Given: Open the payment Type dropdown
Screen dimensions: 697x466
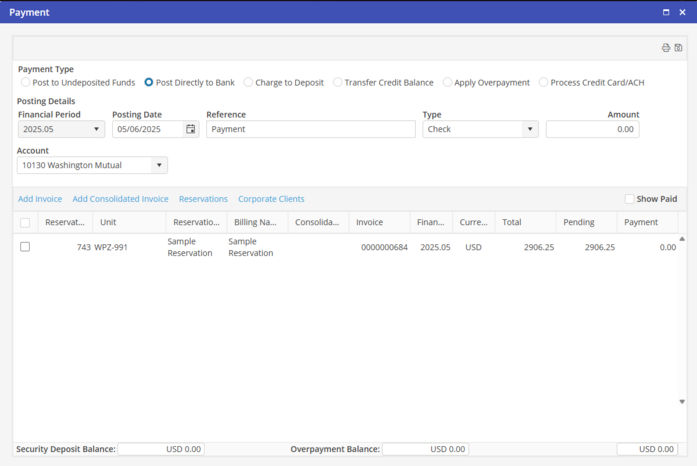Looking at the screenshot, I should [x=529, y=129].
